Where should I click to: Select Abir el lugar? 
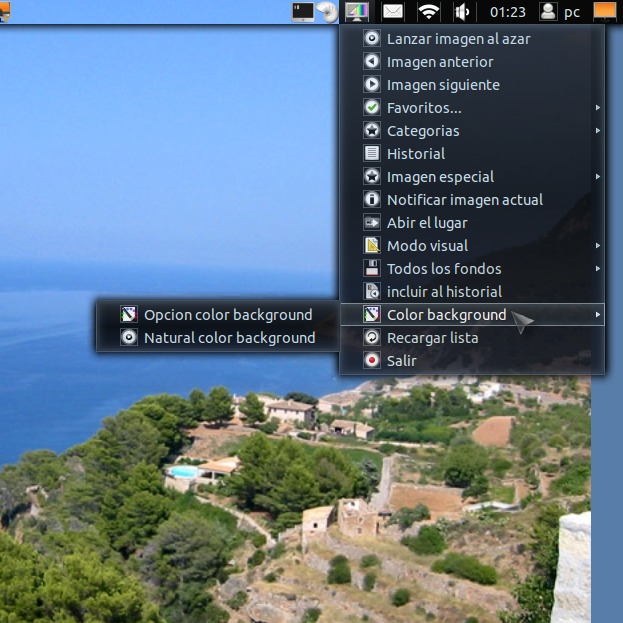(x=472, y=222)
